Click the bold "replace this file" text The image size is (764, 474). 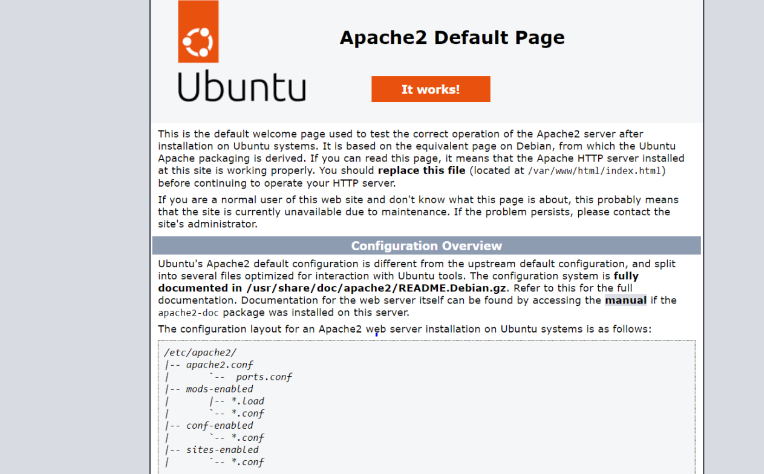point(421,171)
